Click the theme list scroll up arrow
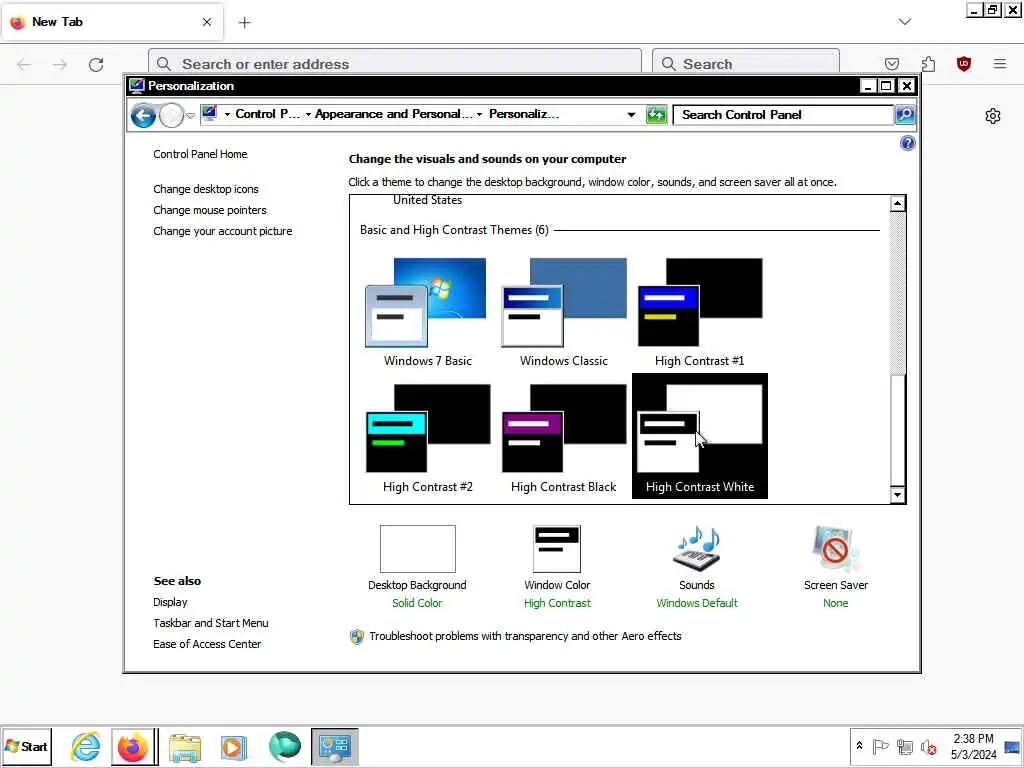This screenshot has height=768, width=1024. click(x=897, y=204)
